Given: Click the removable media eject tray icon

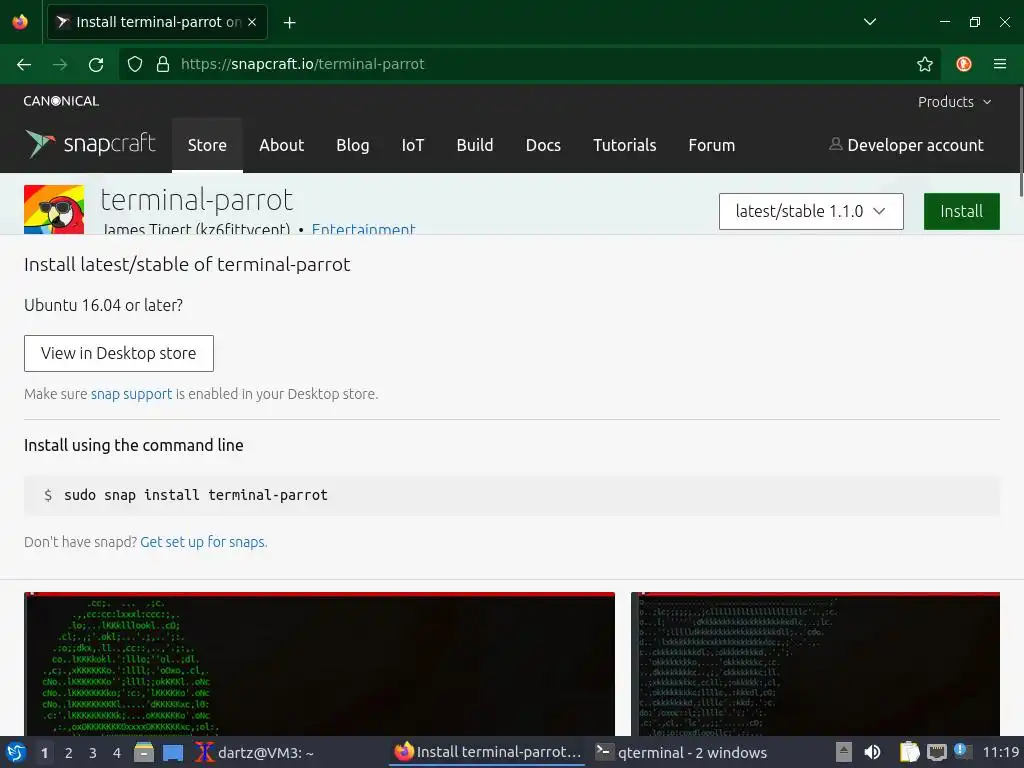Looking at the screenshot, I should (x=844, y=752).
